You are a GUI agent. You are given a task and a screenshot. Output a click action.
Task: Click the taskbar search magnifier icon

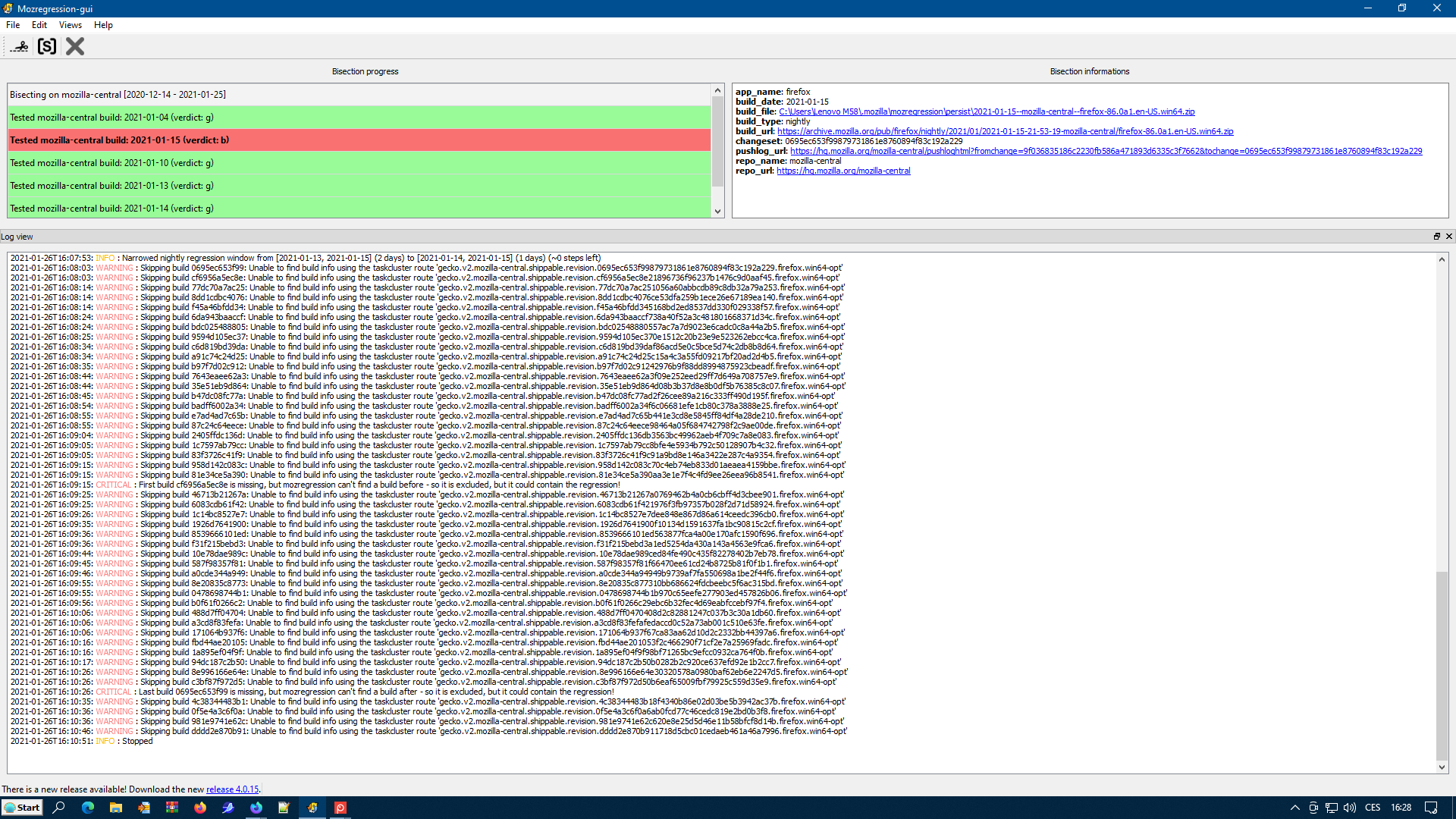point(59,808)
